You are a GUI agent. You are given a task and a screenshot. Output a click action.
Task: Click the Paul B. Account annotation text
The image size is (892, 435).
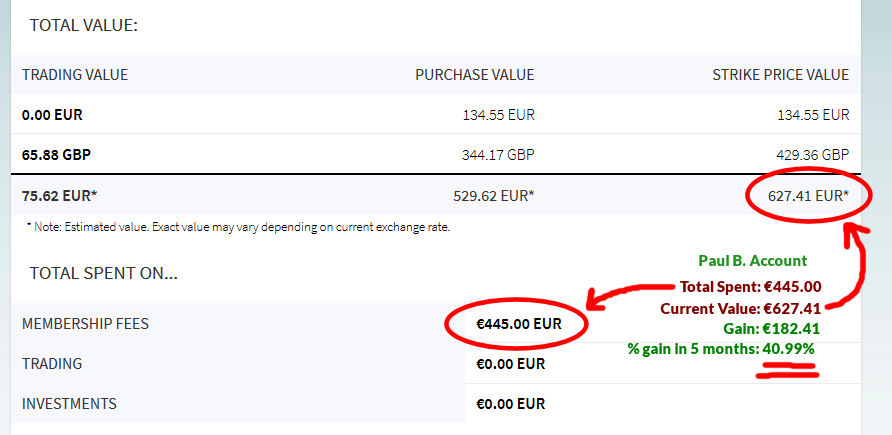point(752,260)
